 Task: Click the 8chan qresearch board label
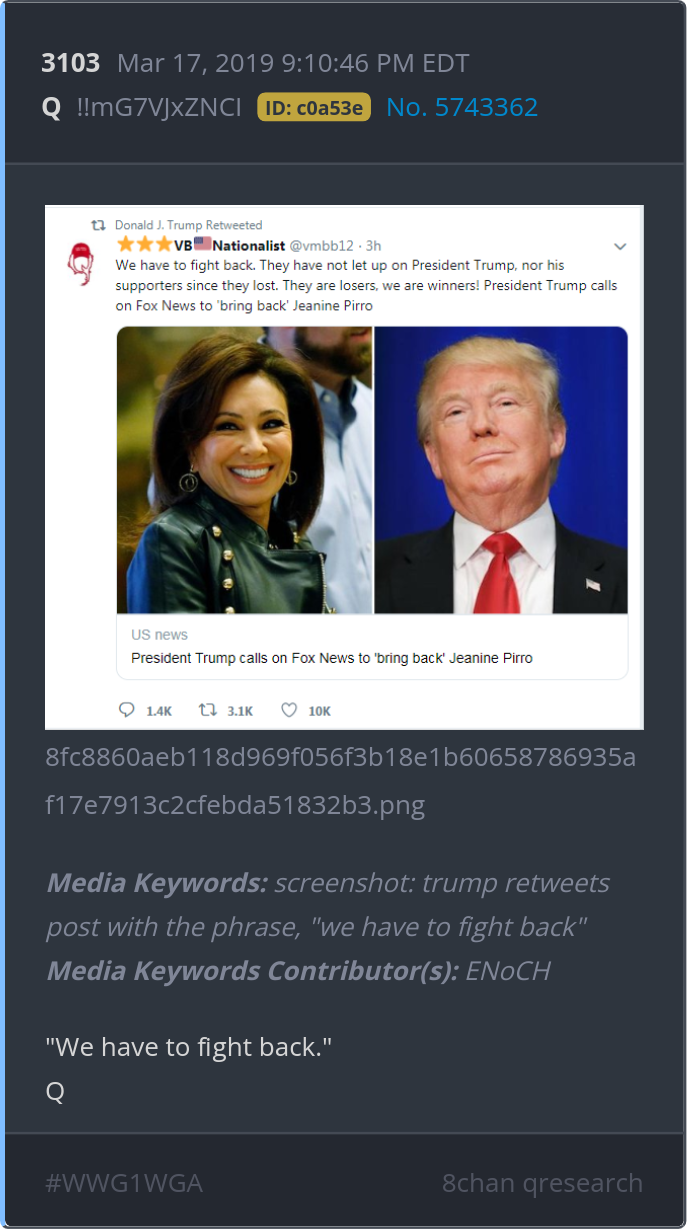point(543,1183)
